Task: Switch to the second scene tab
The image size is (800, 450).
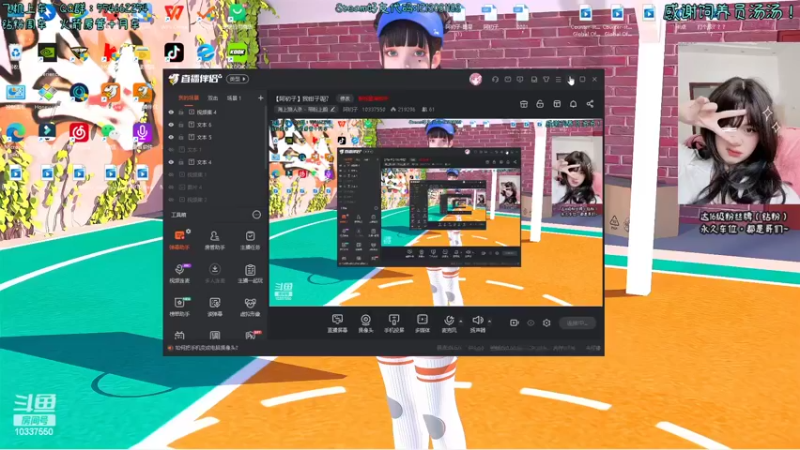Action: click(213, 98)
